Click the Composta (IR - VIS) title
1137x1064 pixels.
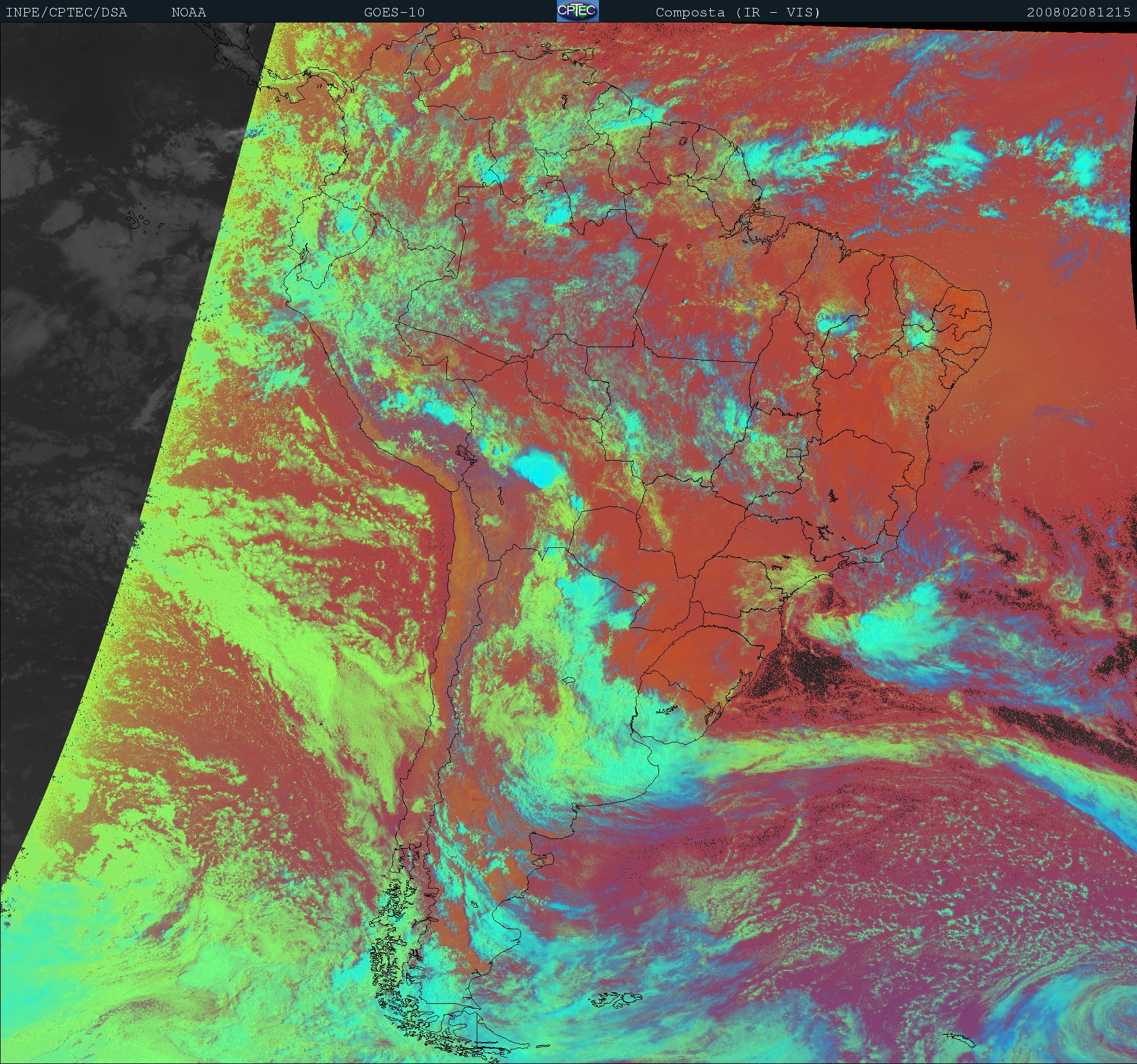coord(738,12)
